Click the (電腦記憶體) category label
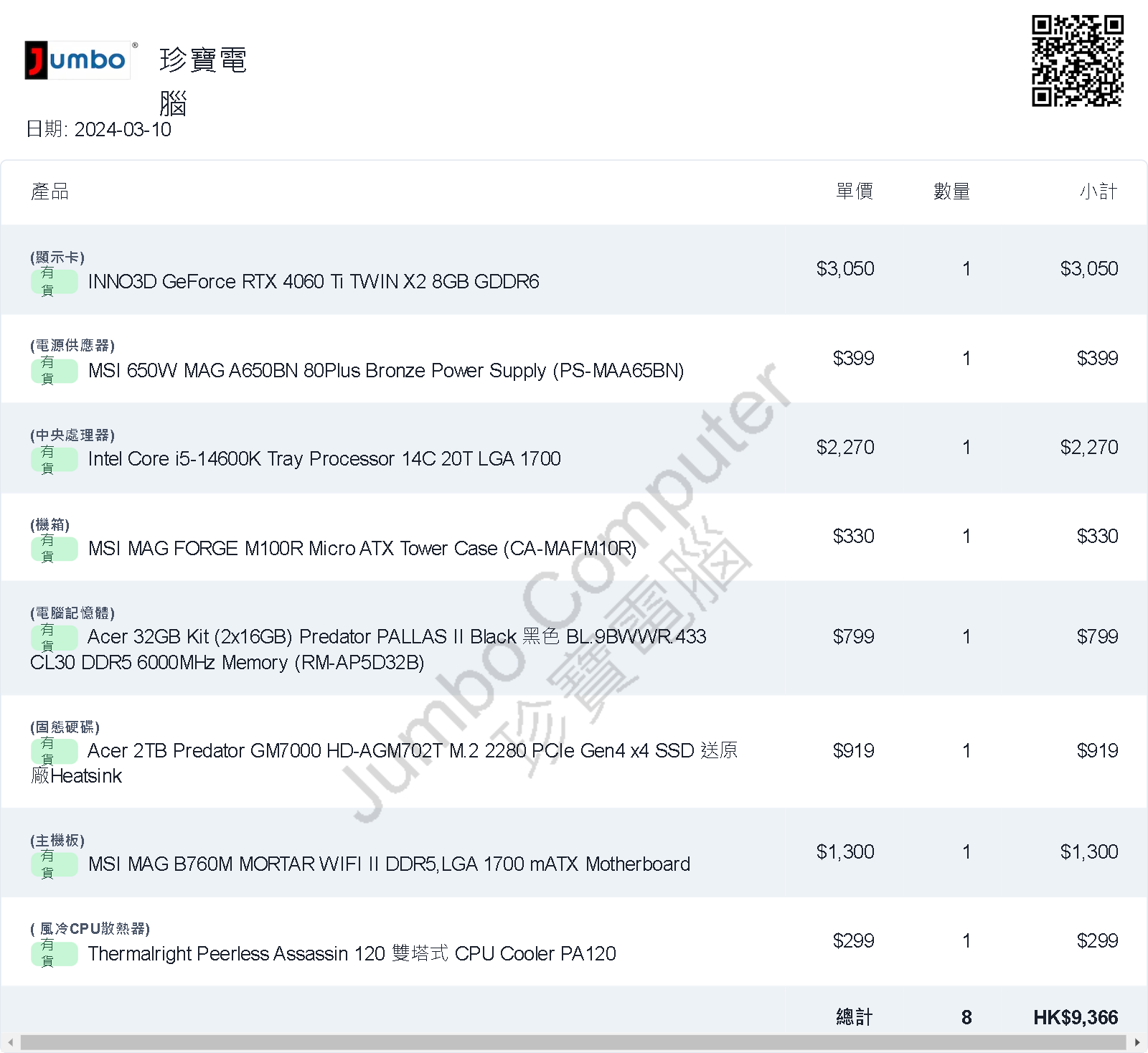Screen dimensions: 1148x1053 72,613
